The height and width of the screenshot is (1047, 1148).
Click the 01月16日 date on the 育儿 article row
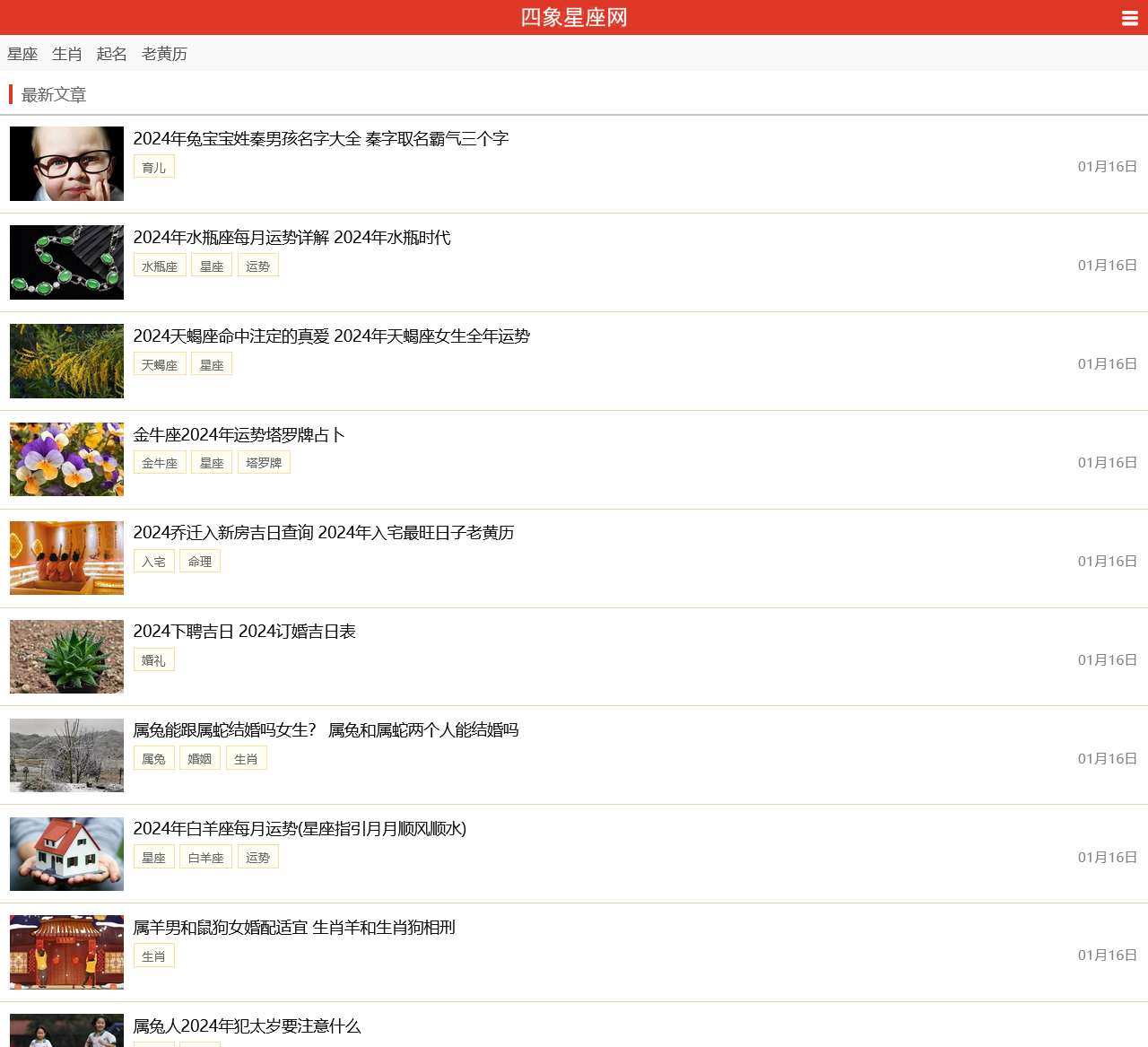click(1108, 166)
